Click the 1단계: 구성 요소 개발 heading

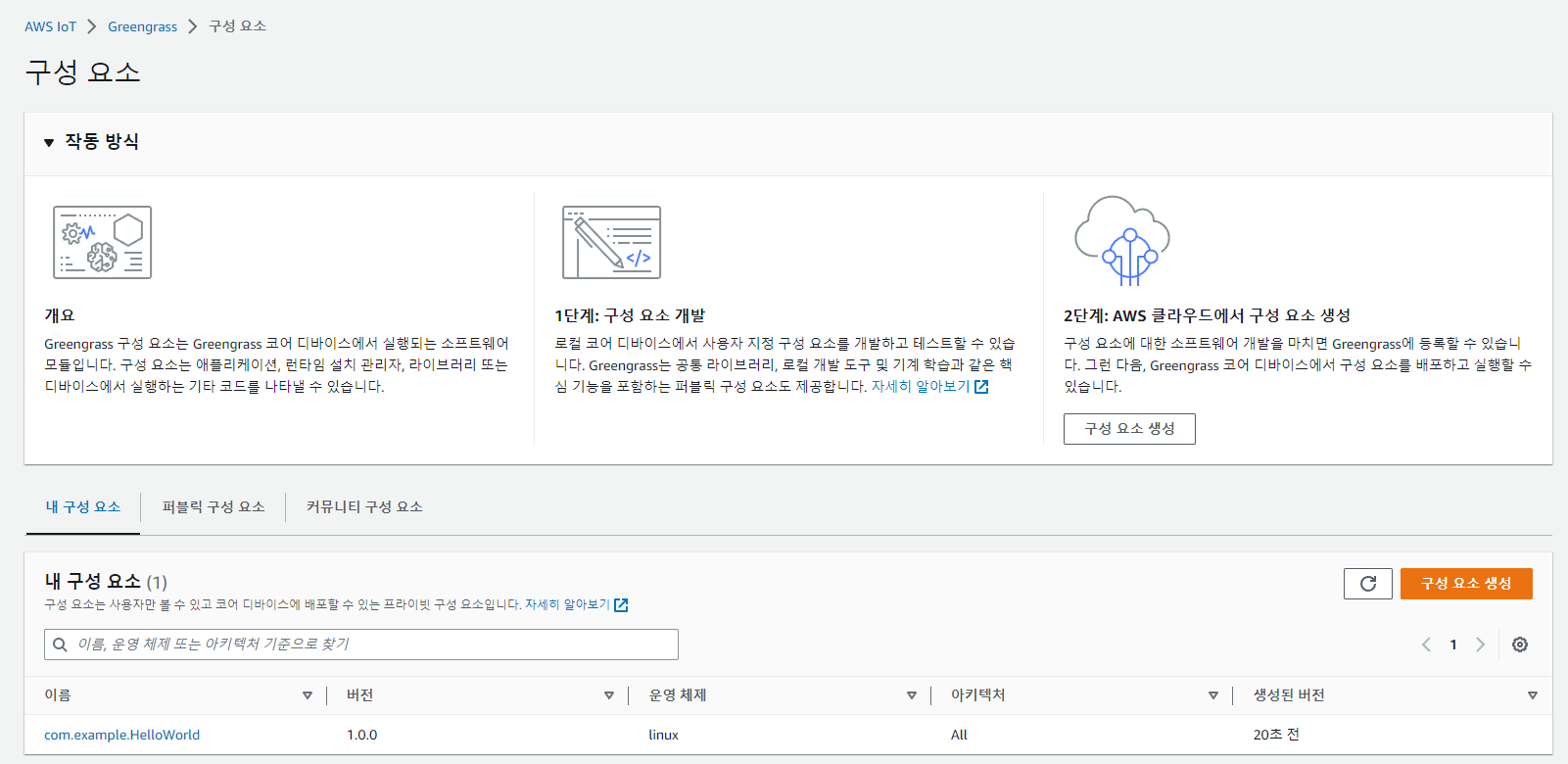[x=630, y=315]
